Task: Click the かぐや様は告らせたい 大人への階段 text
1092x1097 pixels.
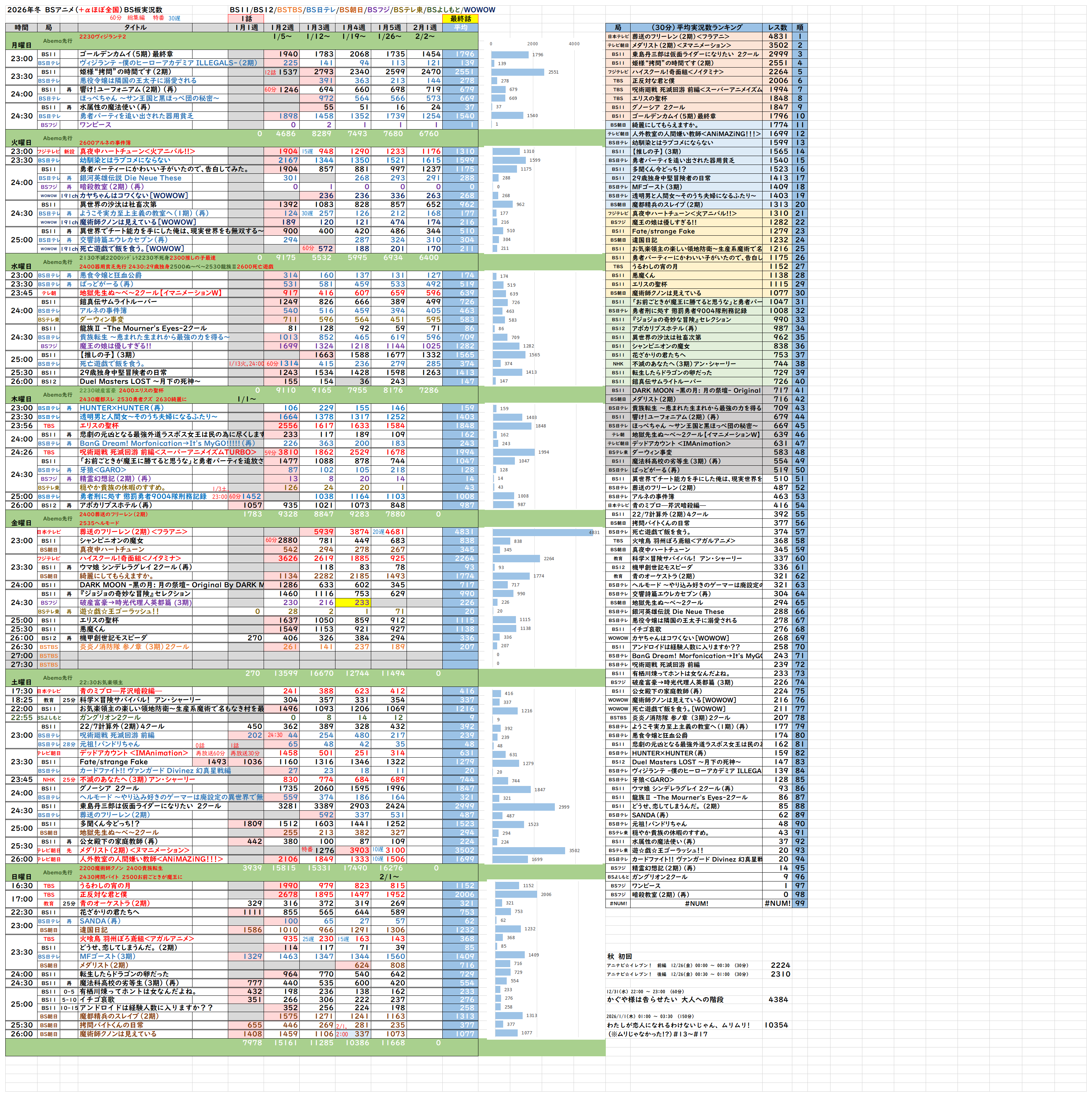Action: pos(665,1000)
